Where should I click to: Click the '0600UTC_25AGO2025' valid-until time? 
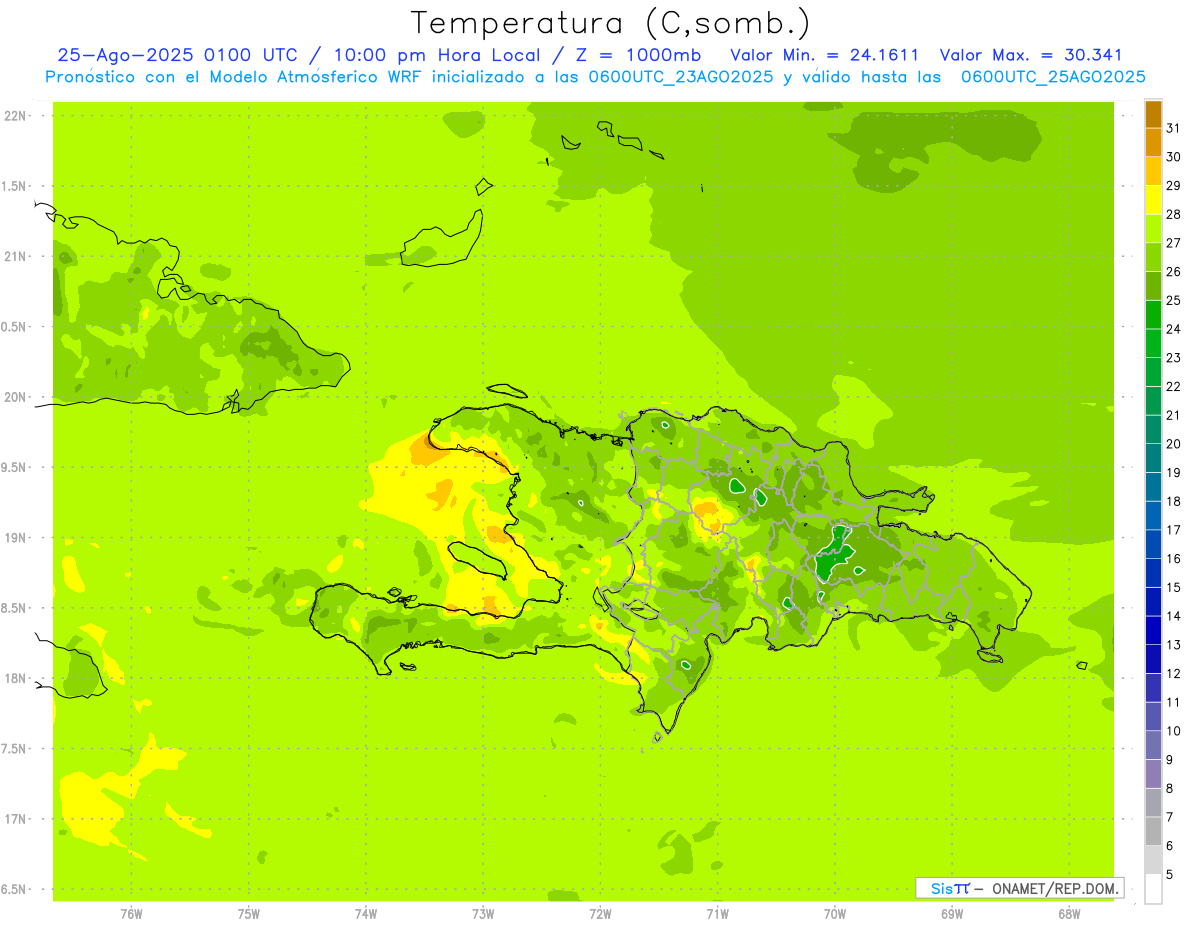pyautogui.click(x=1052, y=77)
